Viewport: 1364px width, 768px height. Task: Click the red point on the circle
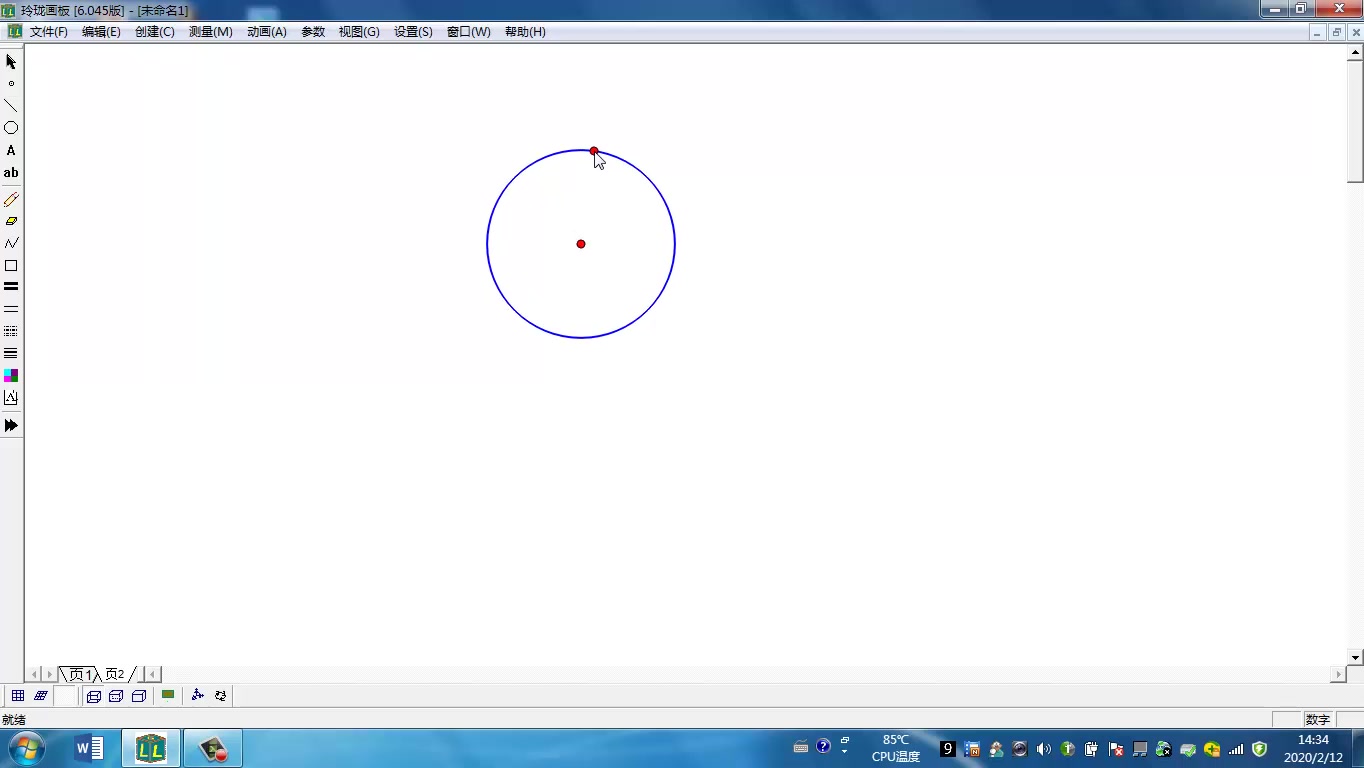coord(594,151)
